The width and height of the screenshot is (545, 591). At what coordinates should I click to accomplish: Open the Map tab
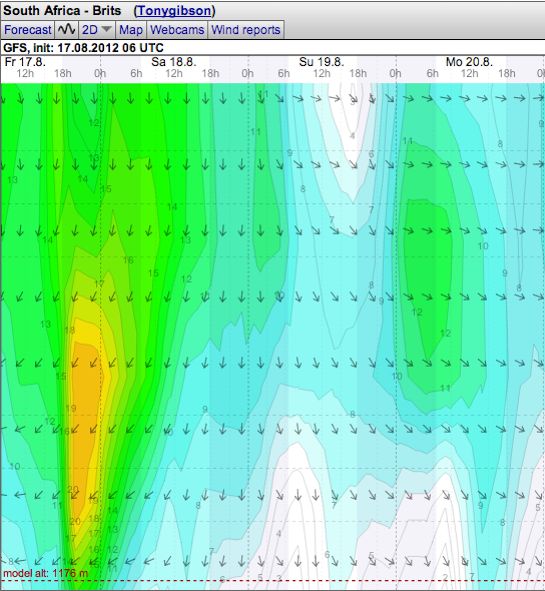131,29
